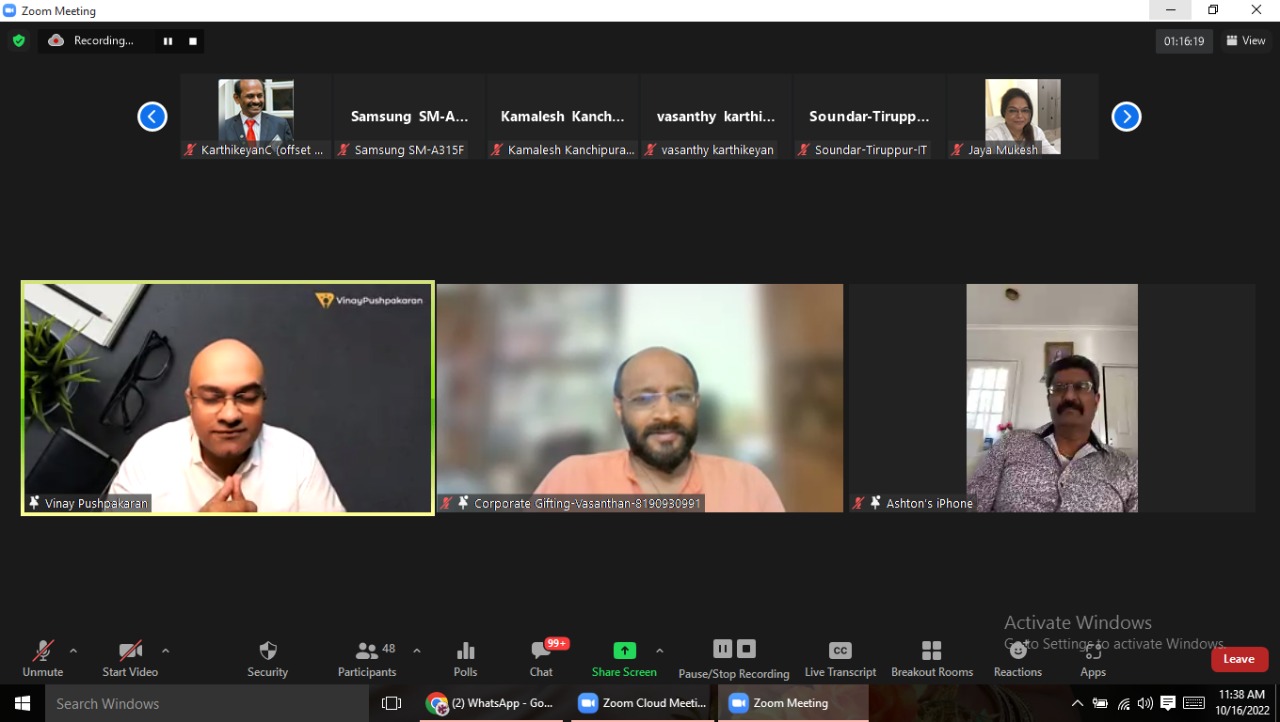Image resolution: width=1280 pixels, height=722 pixels.
Task: Expand audio options arrow beside Unmute
Action: (73, 651)
